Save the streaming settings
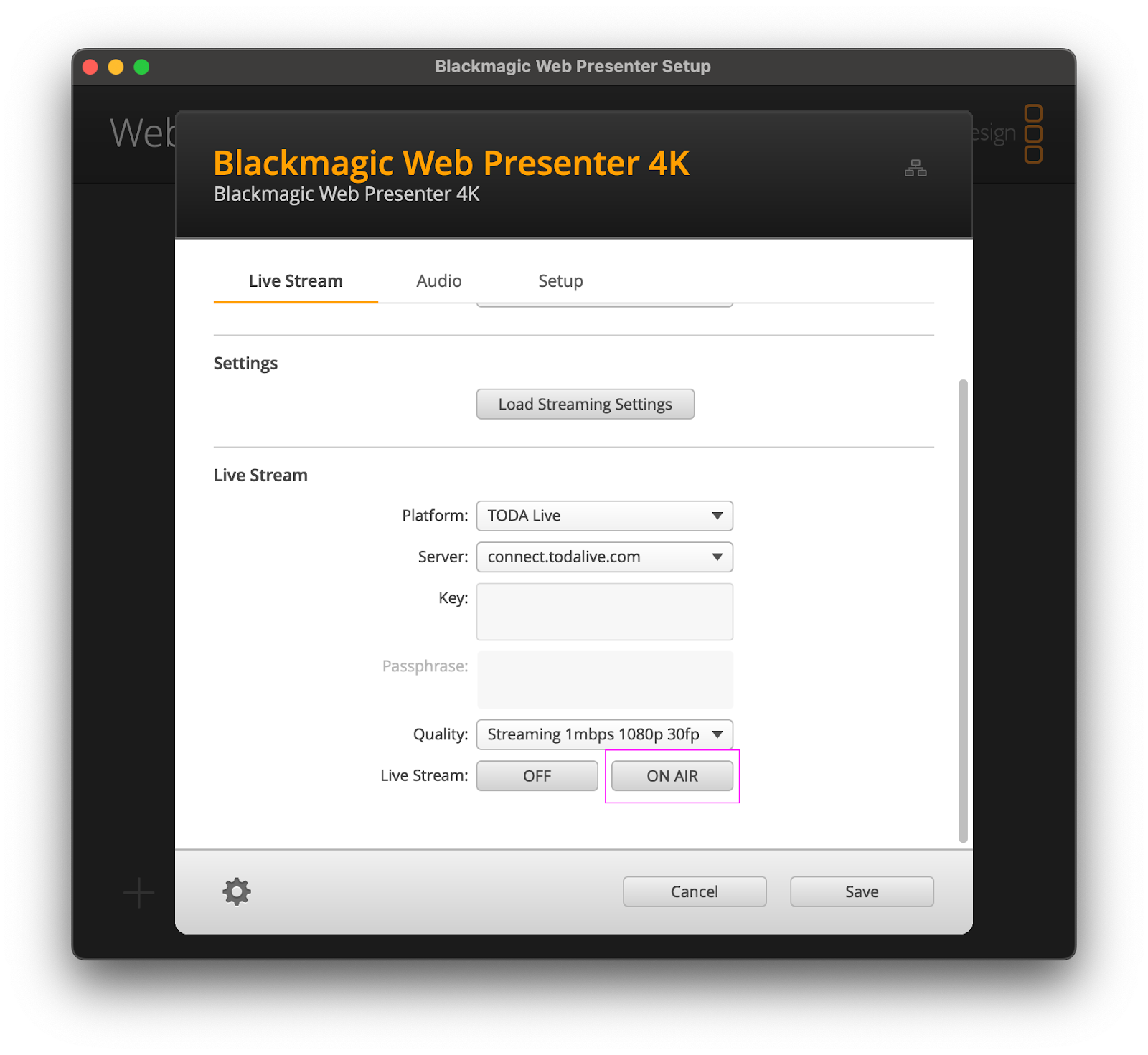Image resolution: width=1148 pixels, height=1055 pixels. [x=862, y=891]
